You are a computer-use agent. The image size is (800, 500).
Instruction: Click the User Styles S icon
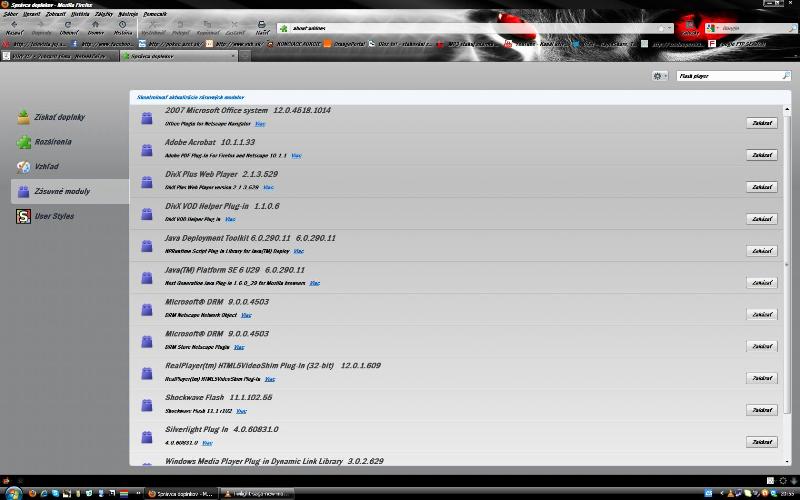(23, 216)
